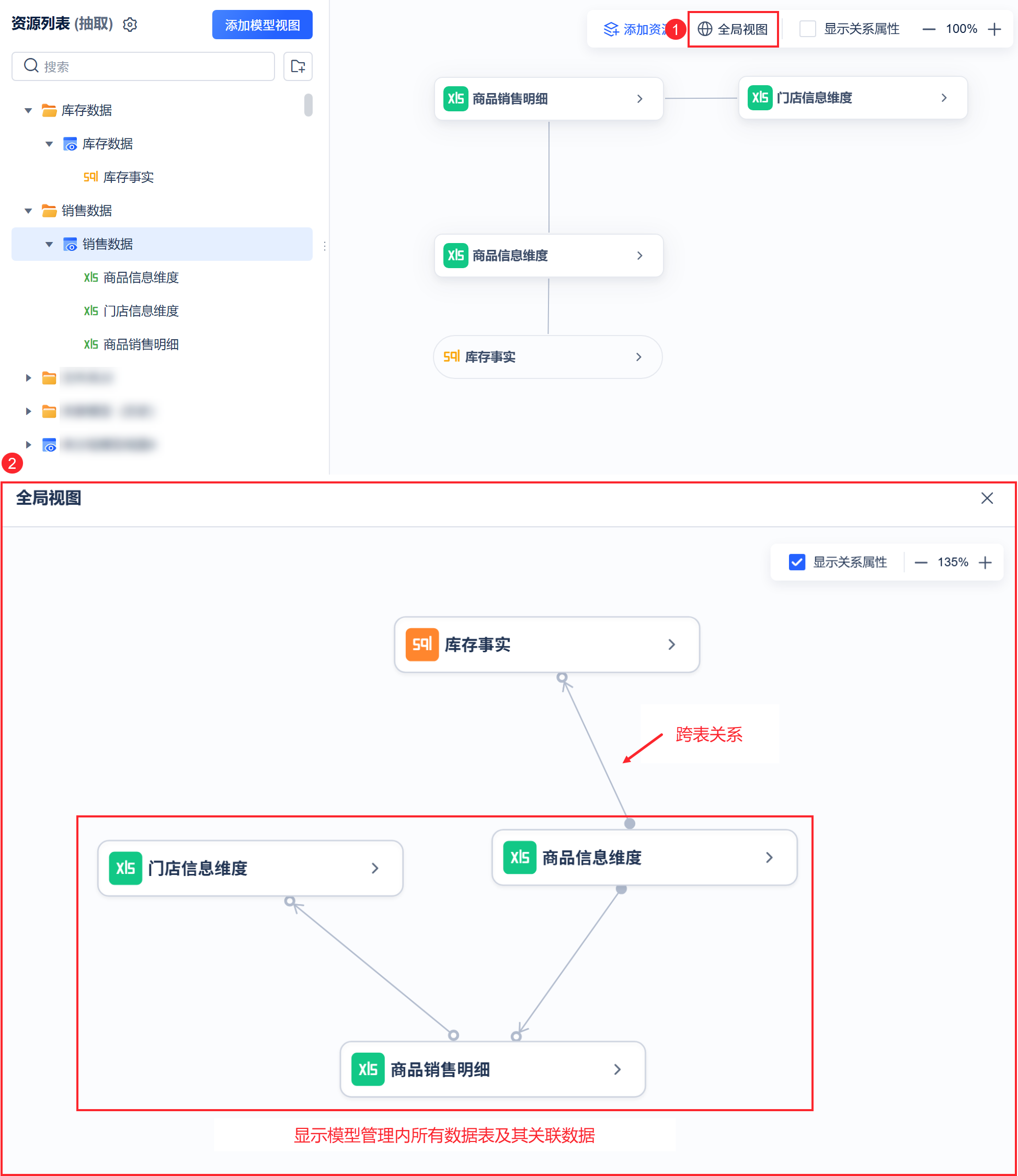
Task: Select 商品信息维度 in the resource tree
Action: click(140, 277)
